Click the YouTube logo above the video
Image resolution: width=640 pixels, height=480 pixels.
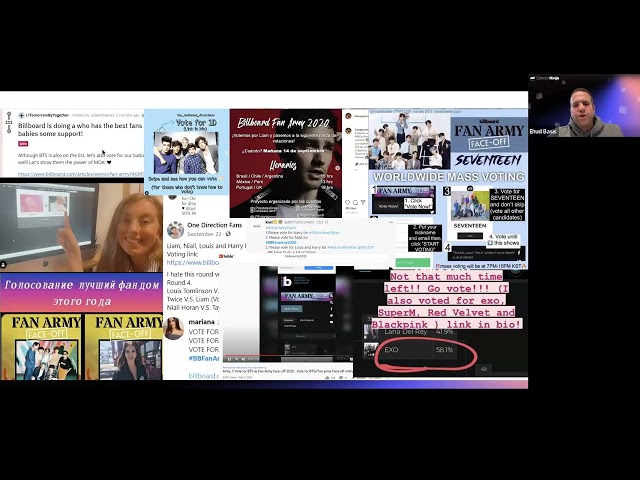point(227,256)
